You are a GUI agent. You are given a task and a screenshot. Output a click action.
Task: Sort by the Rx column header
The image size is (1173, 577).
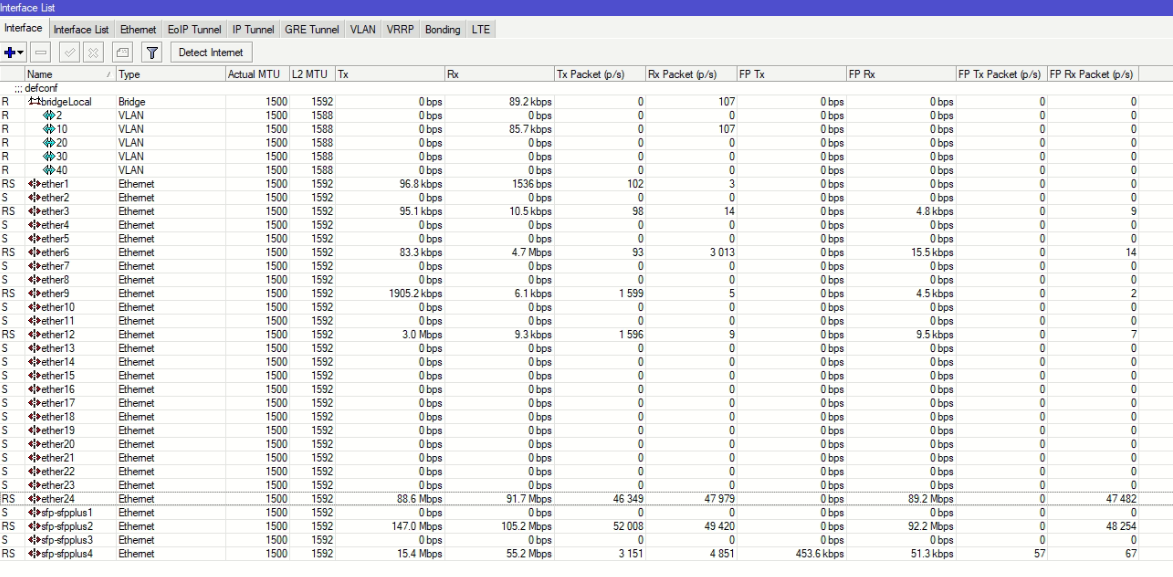click(x=500, y=74)
